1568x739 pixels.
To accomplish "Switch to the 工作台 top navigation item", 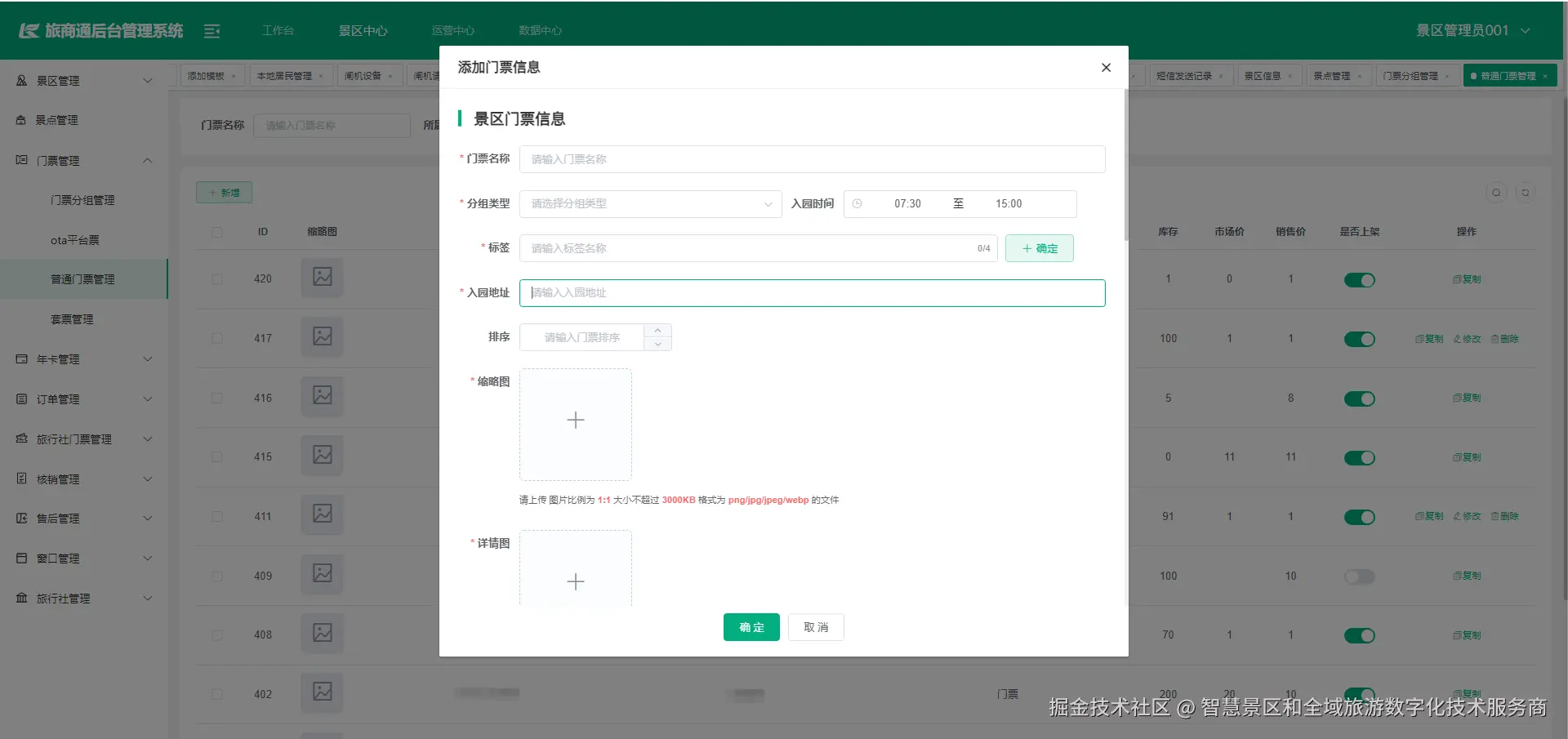I will [278, 29].
